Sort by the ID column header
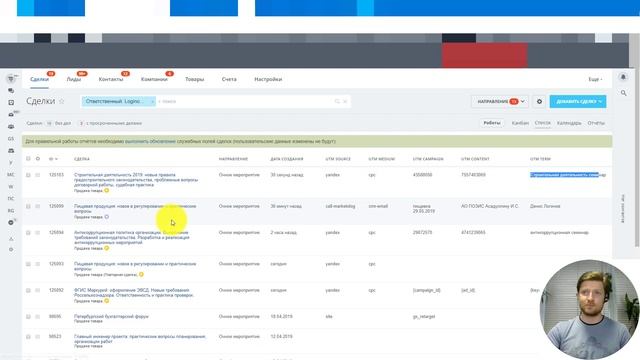 coord(53,159)
